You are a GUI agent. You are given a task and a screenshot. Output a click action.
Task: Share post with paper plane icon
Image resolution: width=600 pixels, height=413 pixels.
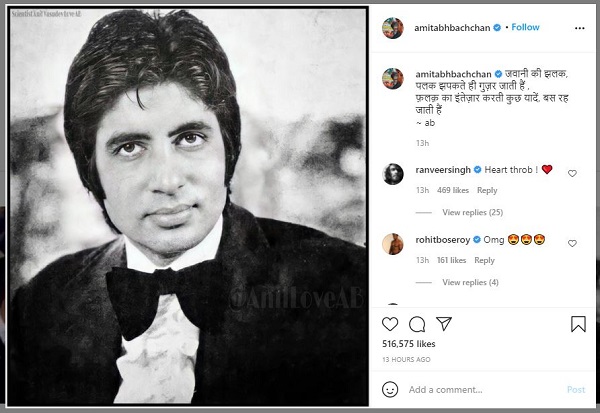pyautogui.click(x=444, y=324)
